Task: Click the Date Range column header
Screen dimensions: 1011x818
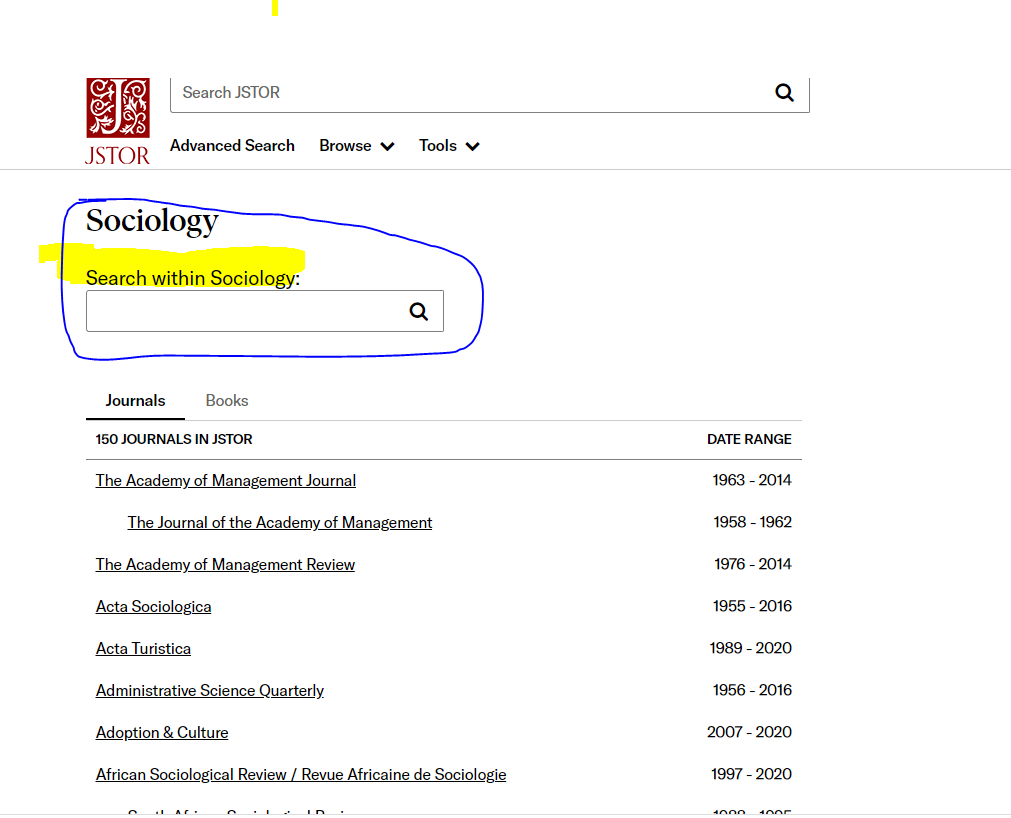Action: 748,439
